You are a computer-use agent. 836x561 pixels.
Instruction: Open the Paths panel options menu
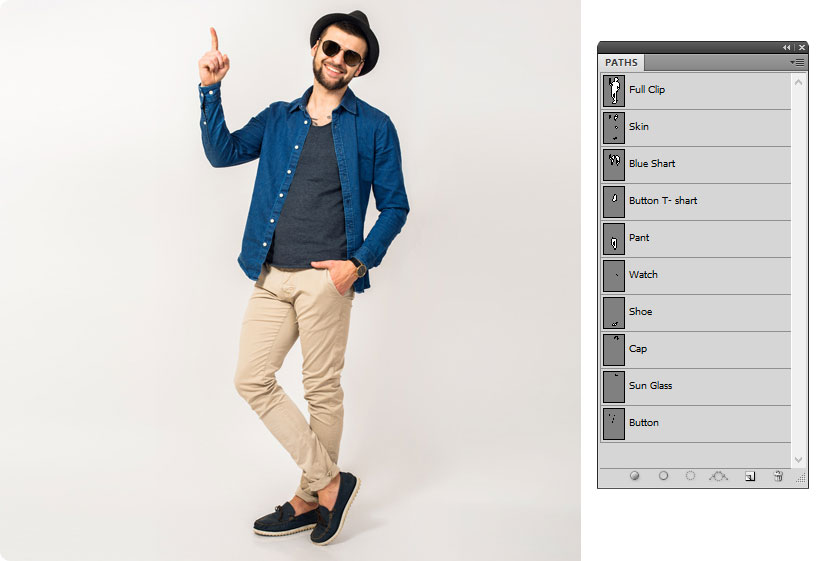click(797, 62)
